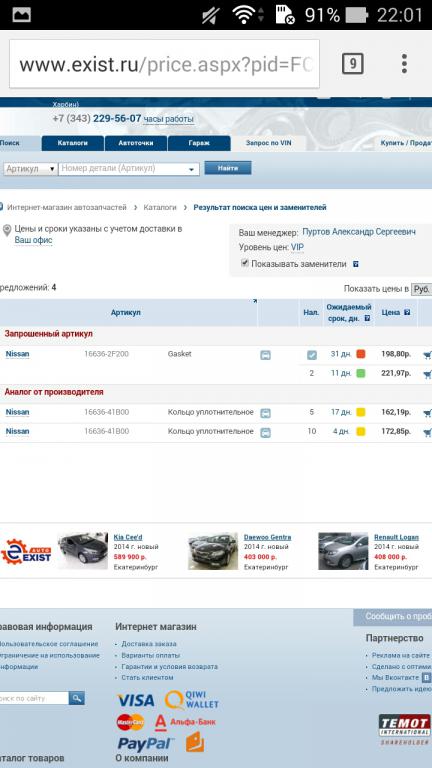Viewport: 432px width, 768px height.
Task: Open the Доставка заказа footer link
Action: click(149, 644)
